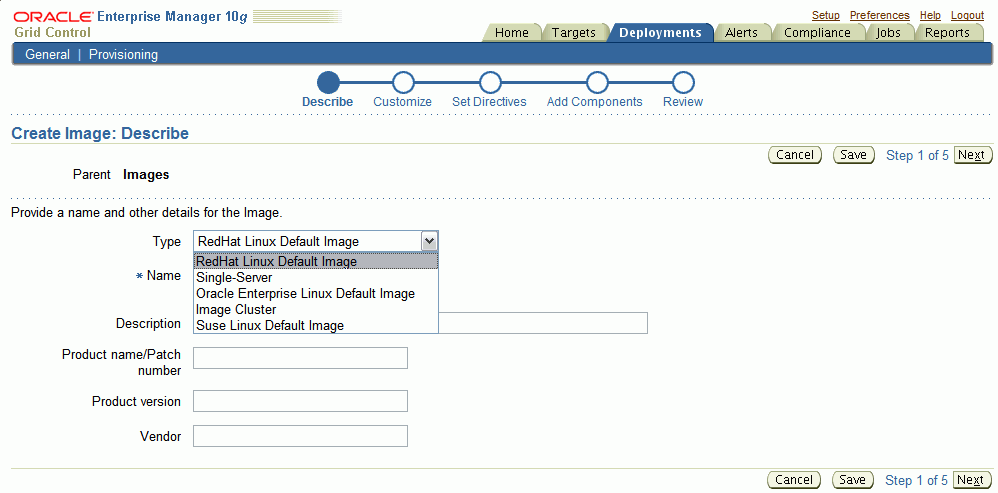Click the Add Components step label
Screen dimensions: 998x493
(594, 102)
